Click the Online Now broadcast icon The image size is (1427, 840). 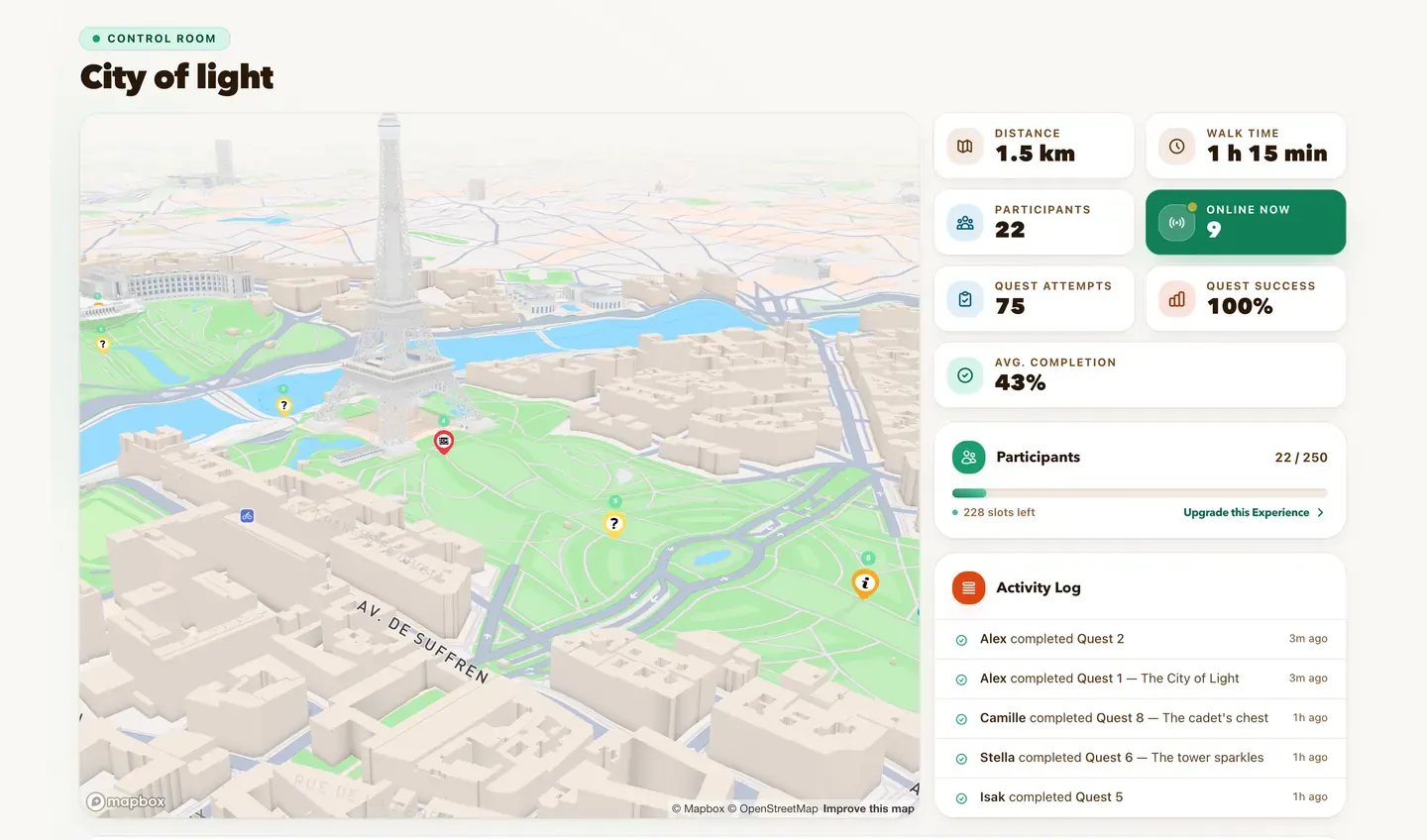(x=1176, y=223)
